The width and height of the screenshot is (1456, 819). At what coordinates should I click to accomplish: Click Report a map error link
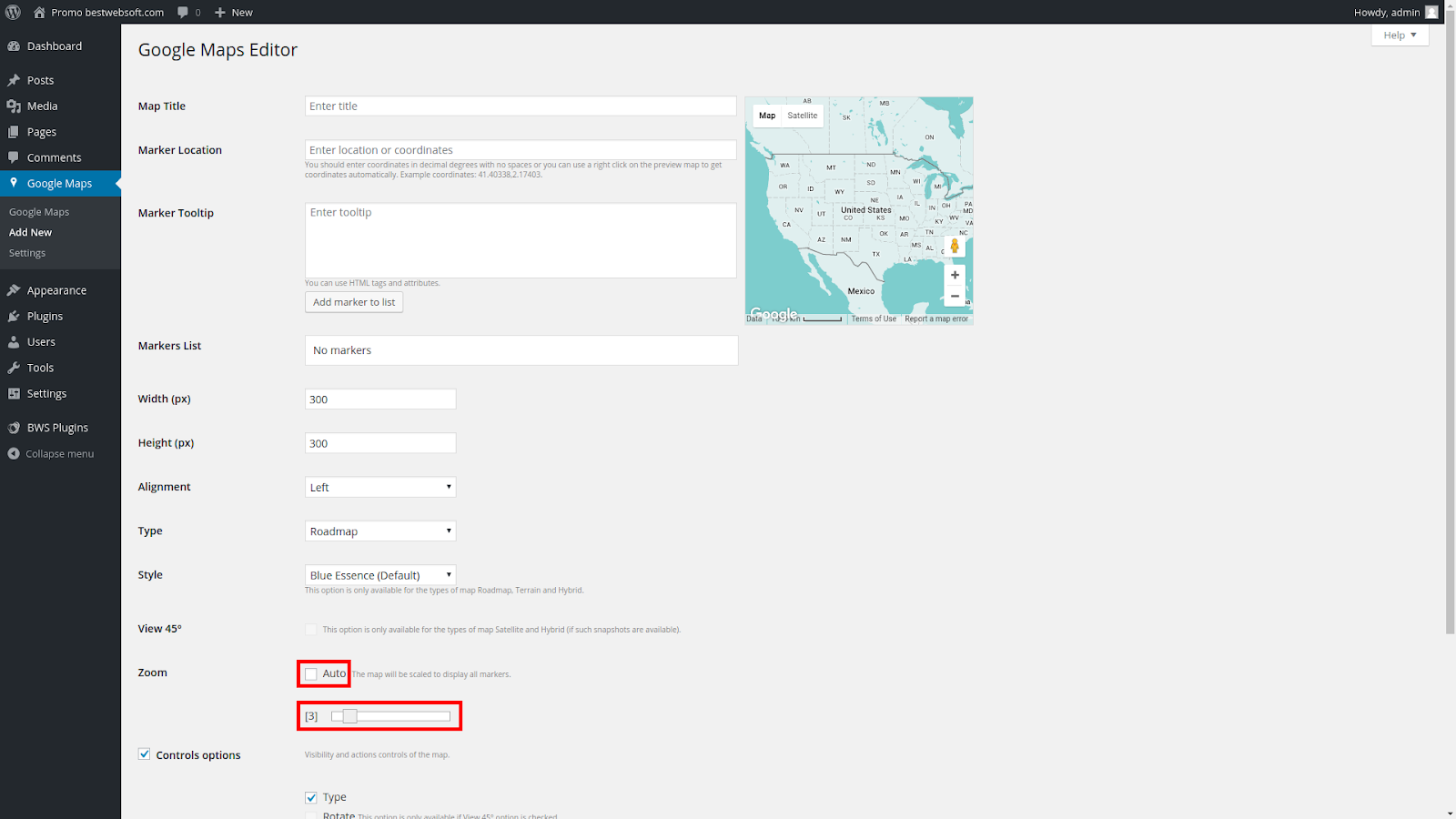936,318
